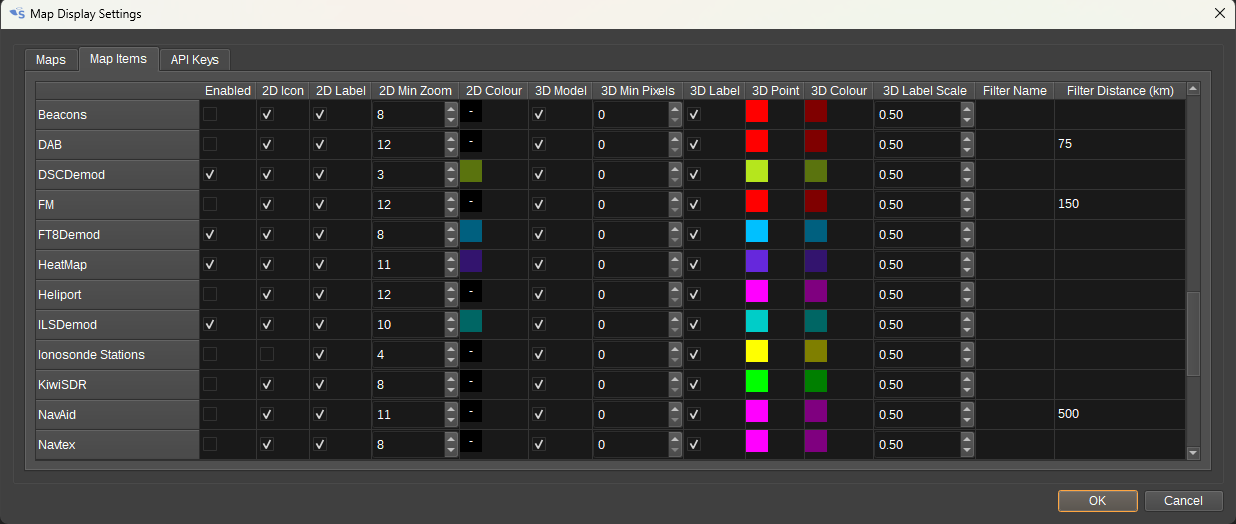This screenshot has width=1236, height=524.
Task: Pick 3D Colour swatch for ILSDemod
Action: point(816,321)
